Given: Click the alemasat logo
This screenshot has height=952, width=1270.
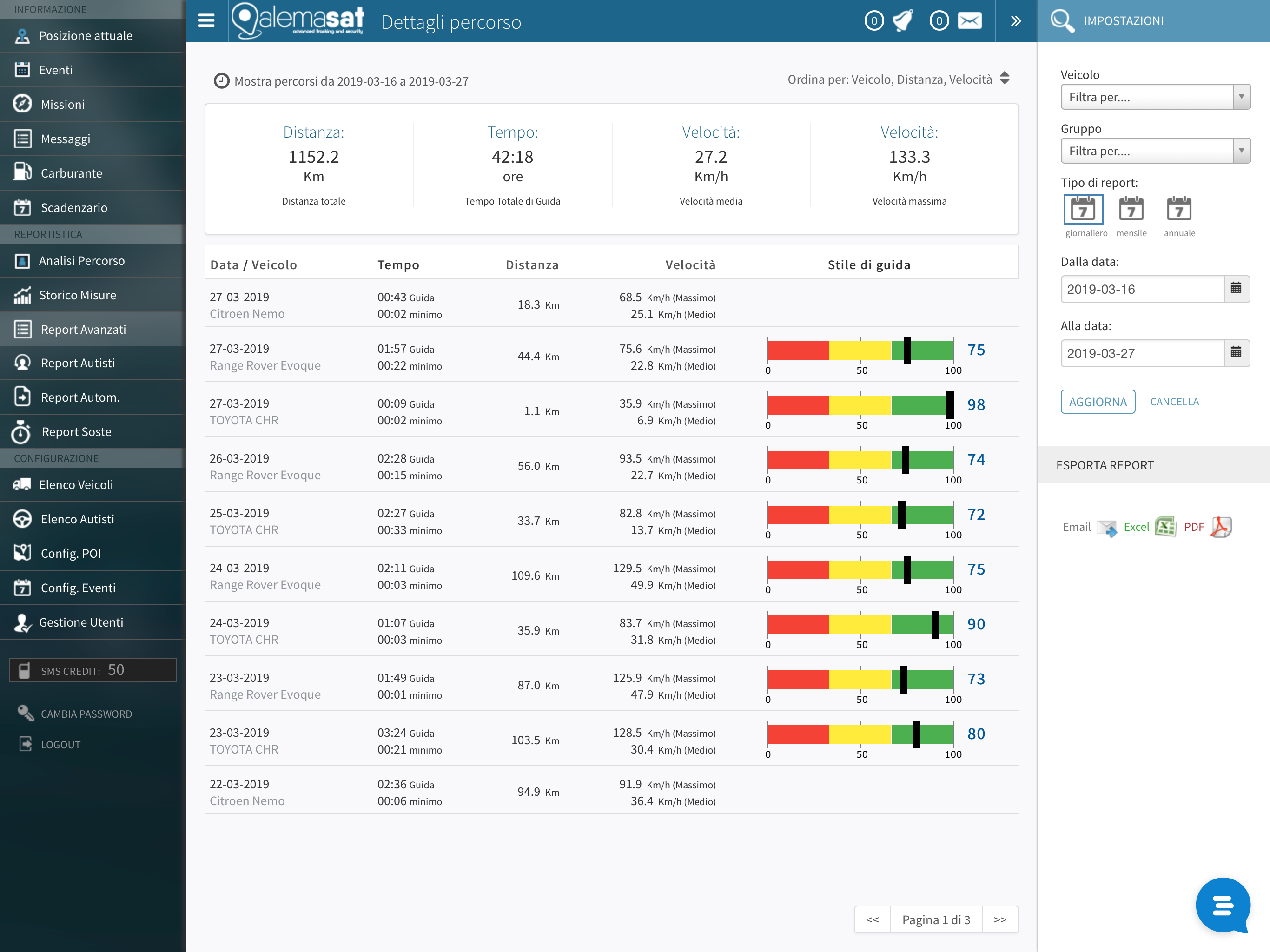Looking at the screenshot, I should tap(298, 20).
